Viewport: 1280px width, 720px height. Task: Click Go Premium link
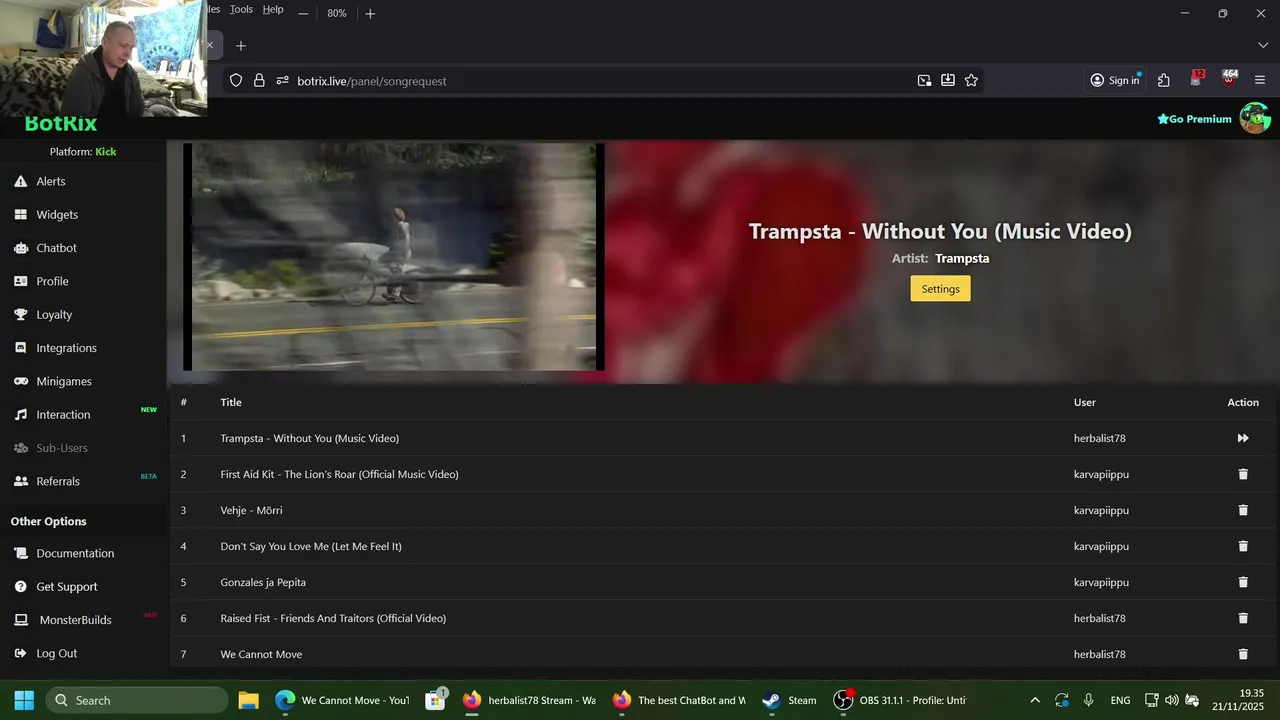click(1194, 119)
